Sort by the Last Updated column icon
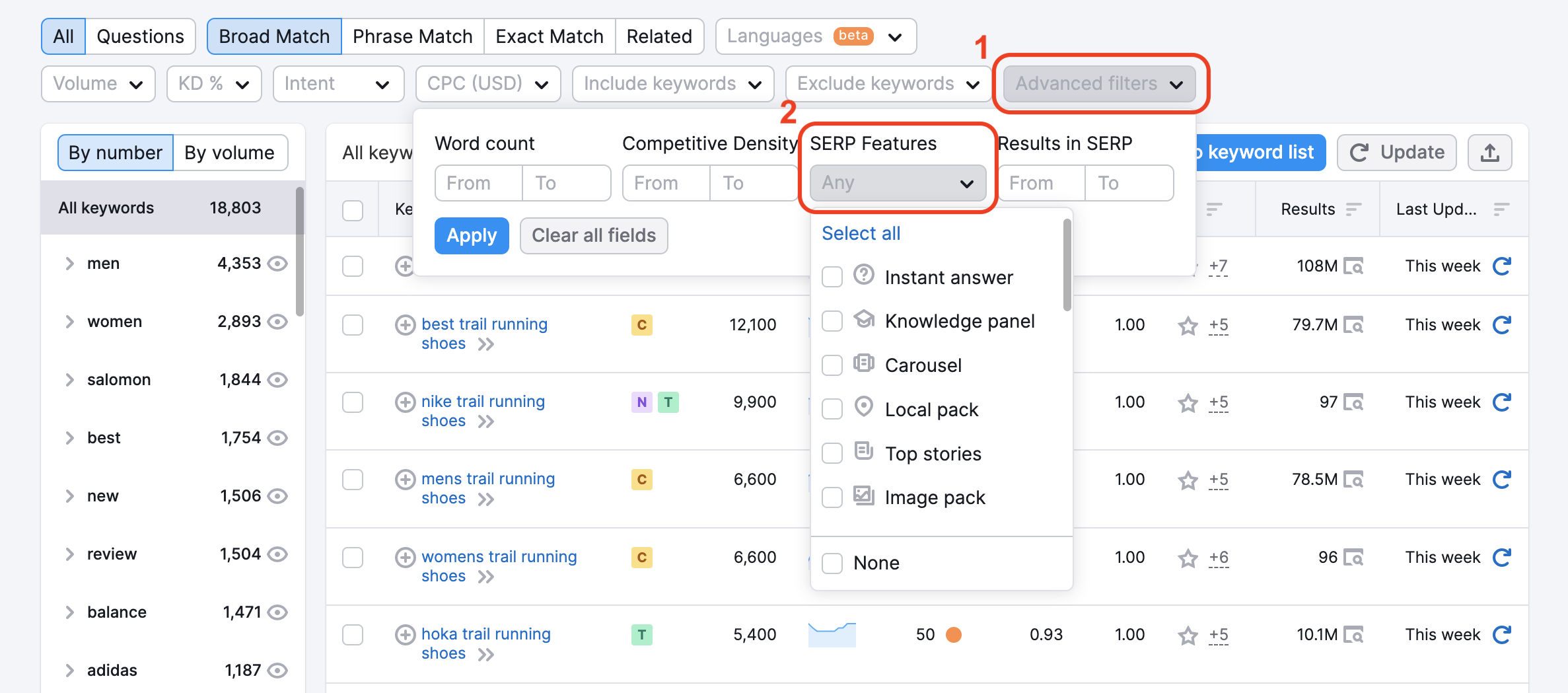The width and height of the screenshot is (1568, 693). point(1501,209)
